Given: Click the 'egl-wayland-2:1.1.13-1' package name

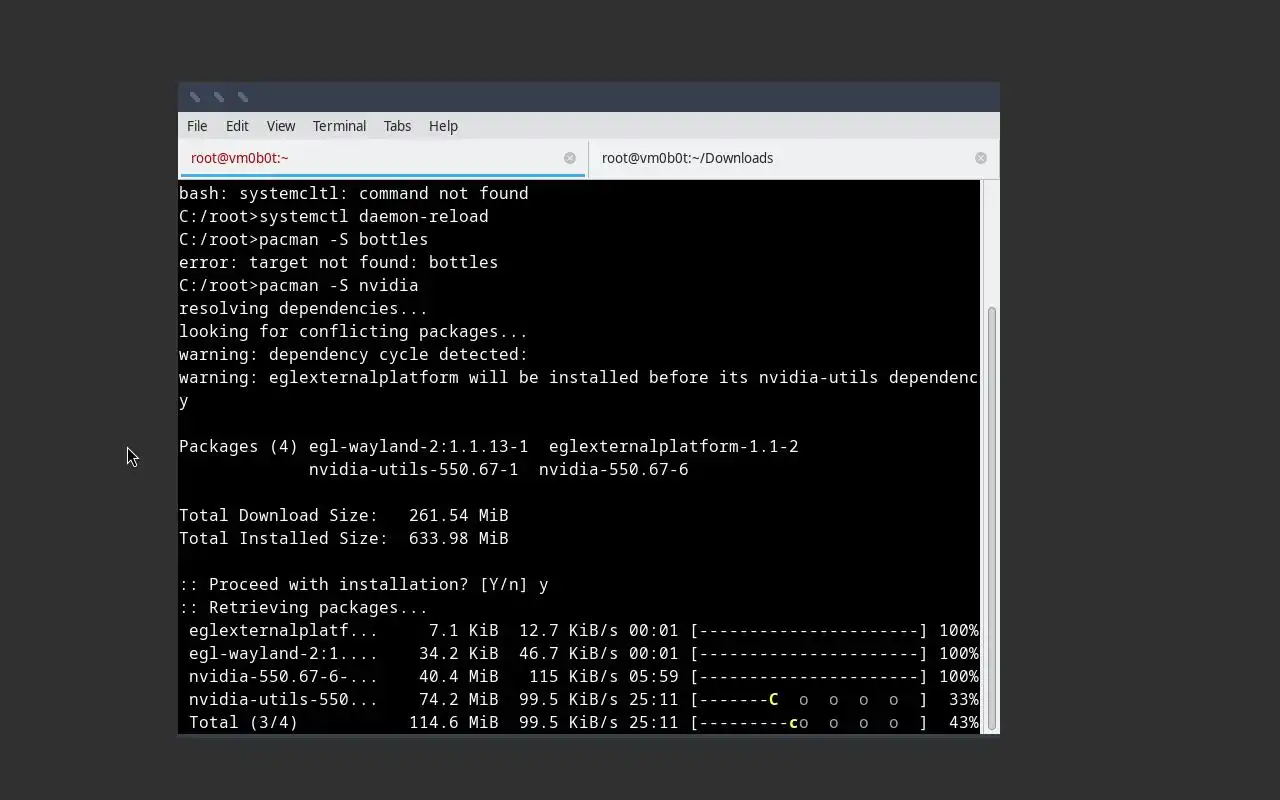Looking at the screenshot, I should click(x=418, y=447).
